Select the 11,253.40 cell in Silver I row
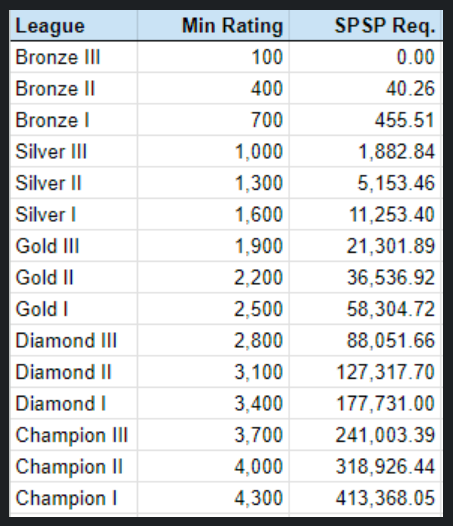The width and height of the screenshot is (453, 526). 365,215
